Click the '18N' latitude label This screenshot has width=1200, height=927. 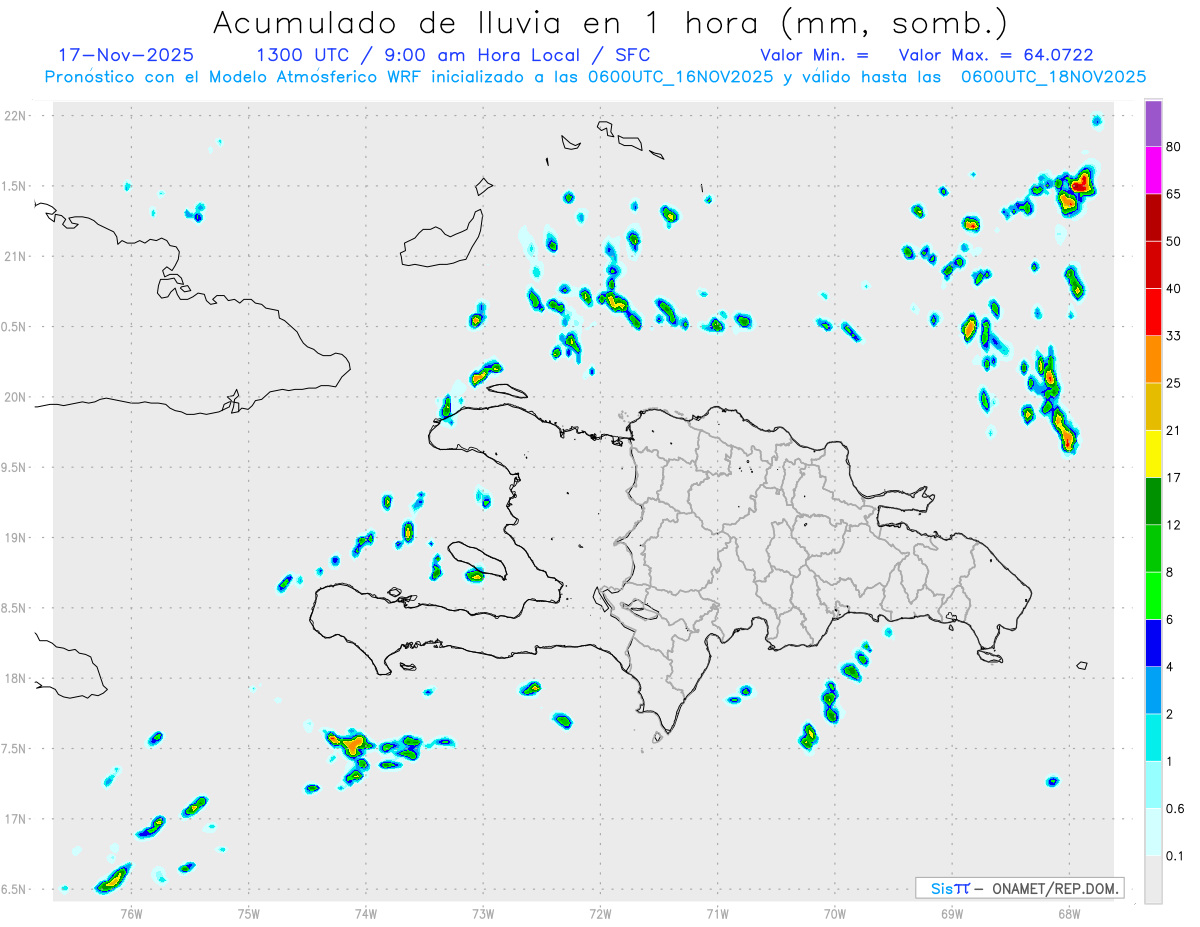click(15, 678)
